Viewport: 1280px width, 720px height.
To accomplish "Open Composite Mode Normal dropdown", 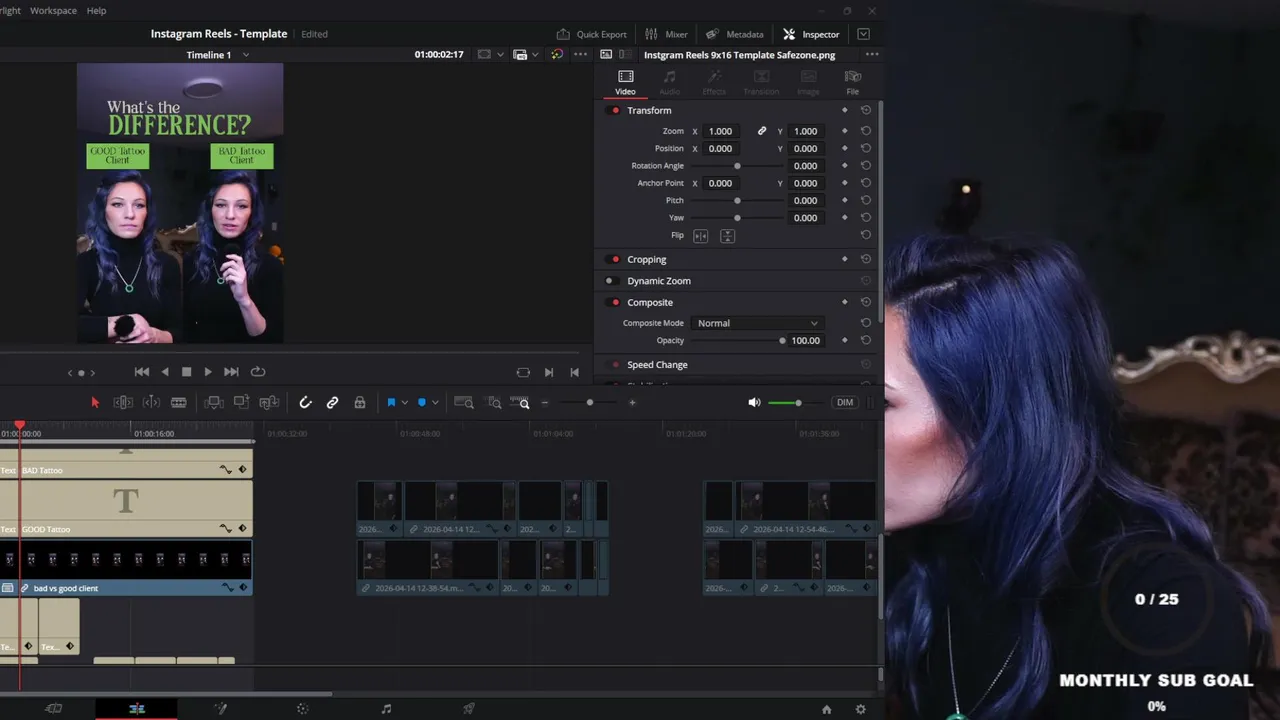I will [757, 323].
